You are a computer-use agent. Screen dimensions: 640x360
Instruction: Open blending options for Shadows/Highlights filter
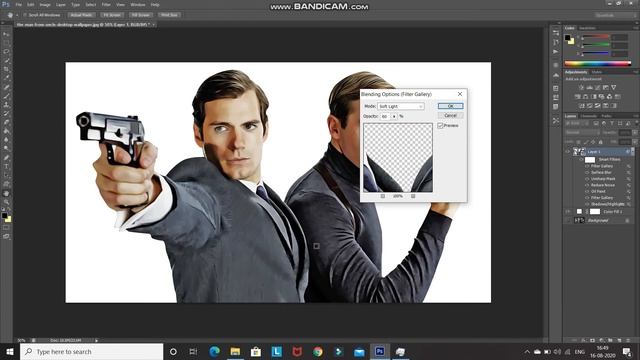(629, 204)
